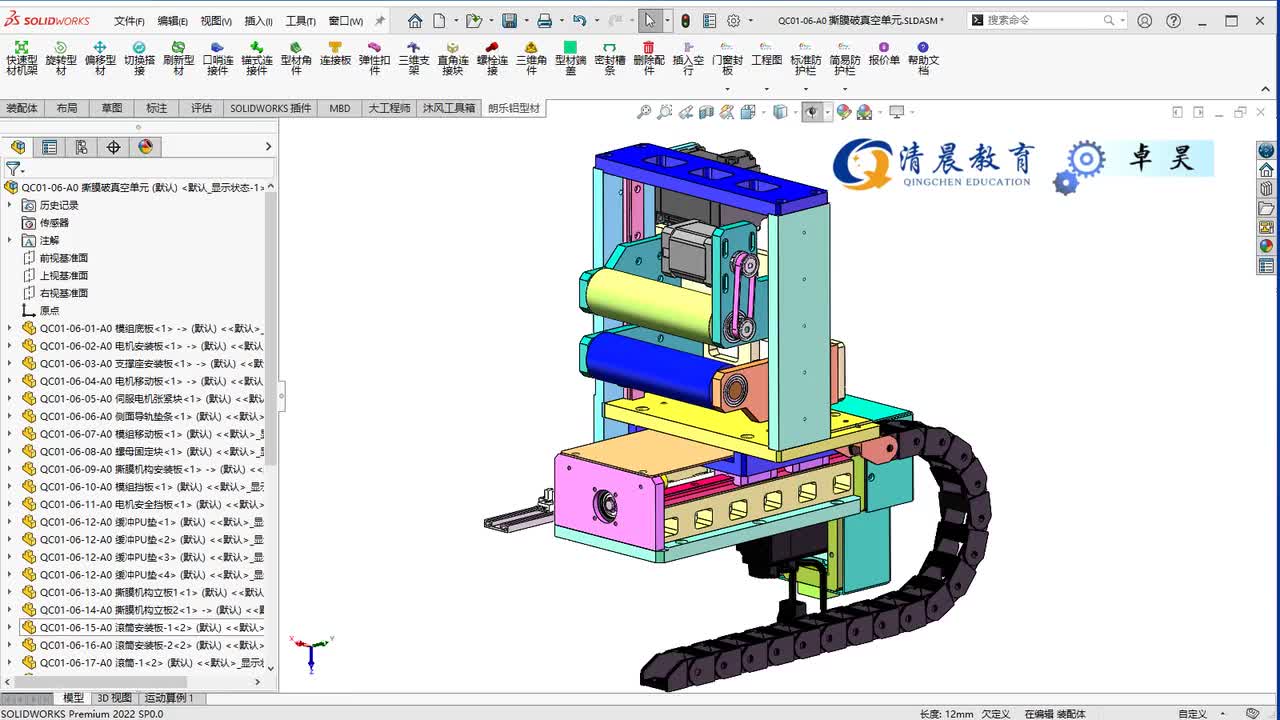Toggle the hide/show items eye button
The height and width of the screenshot is (720, 1280).
pos(812,112)
